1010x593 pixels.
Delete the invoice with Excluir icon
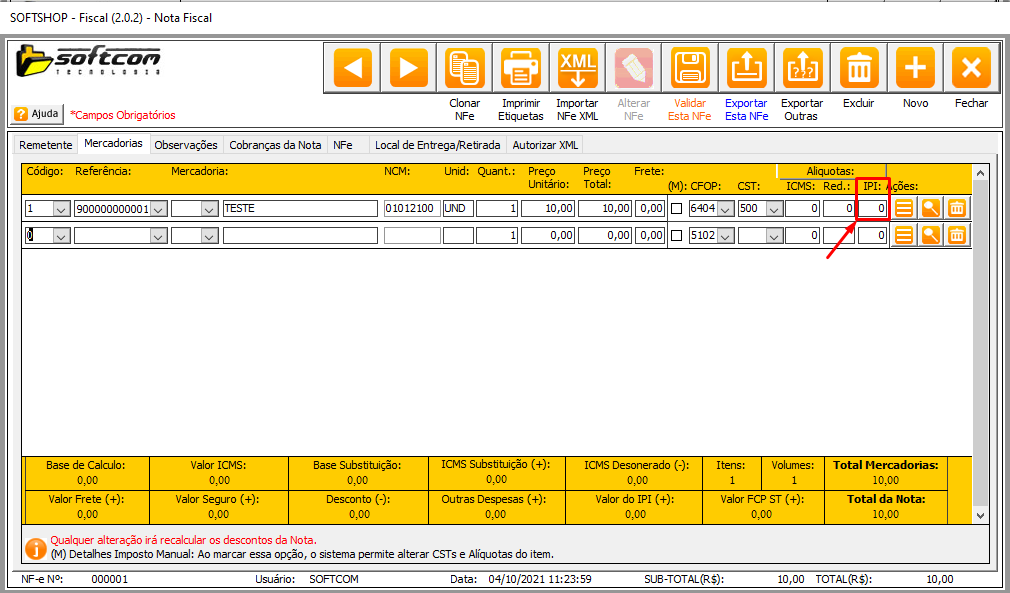click(x=858, y=69)
